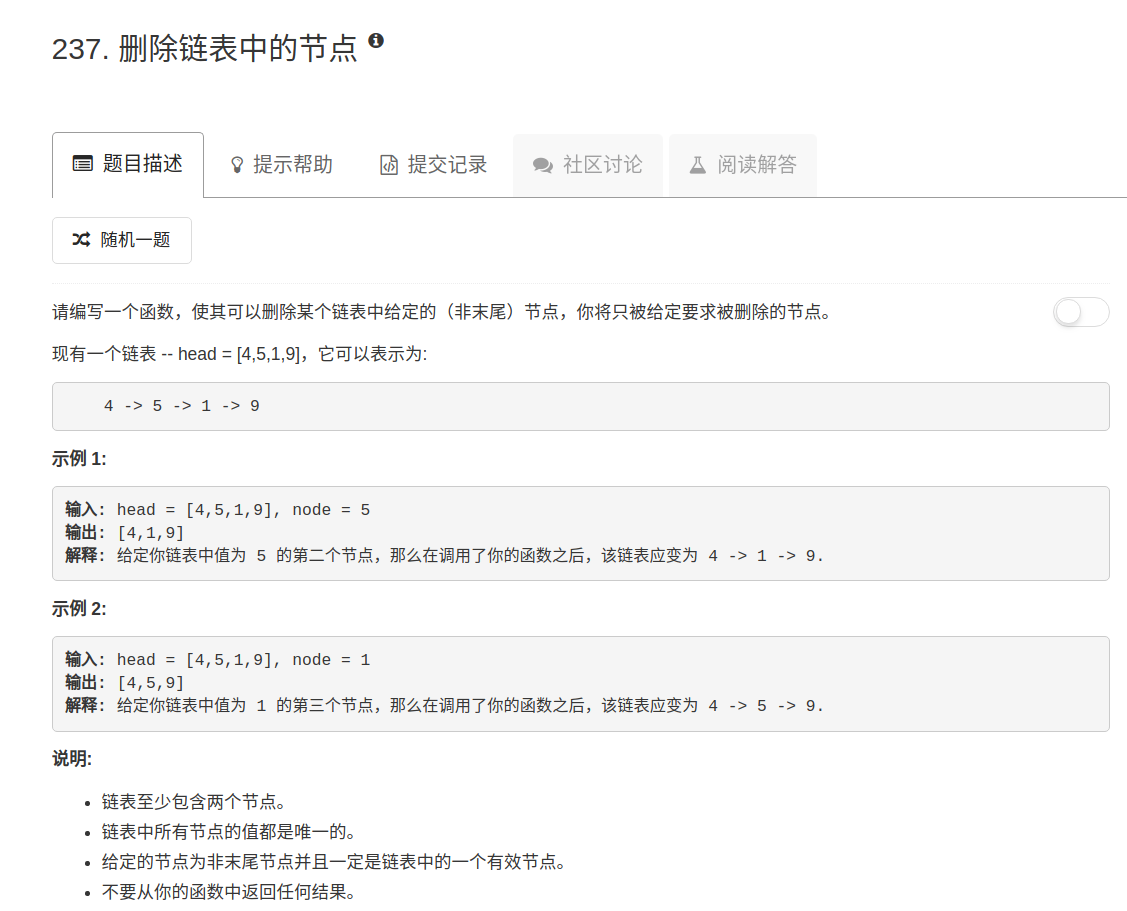Click example 2 input line with node = 1
The width and height of the screenshot is (1127, 911).
coord(218,660)
